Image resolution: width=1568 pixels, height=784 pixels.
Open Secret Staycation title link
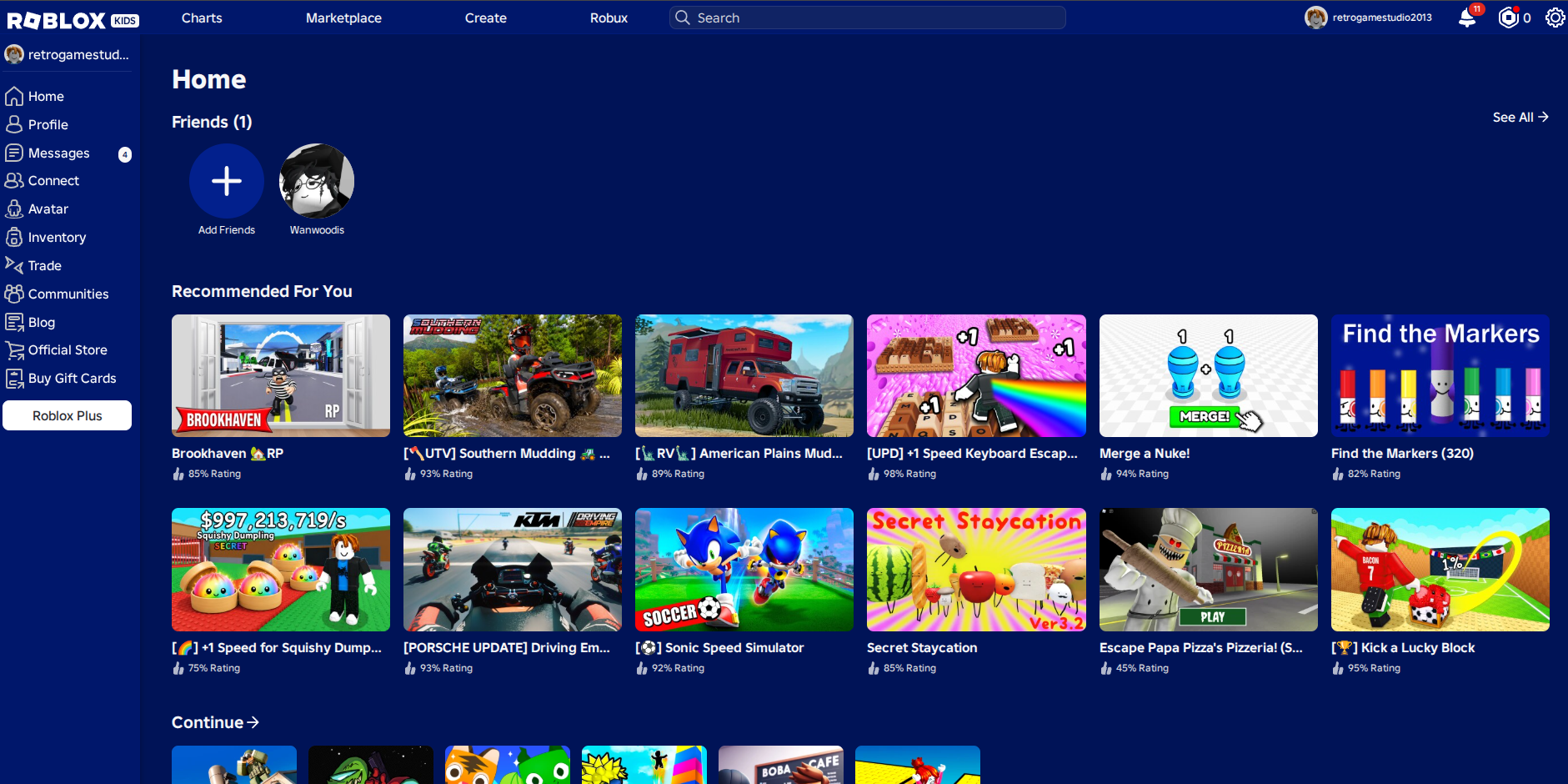tap(922, 648)
